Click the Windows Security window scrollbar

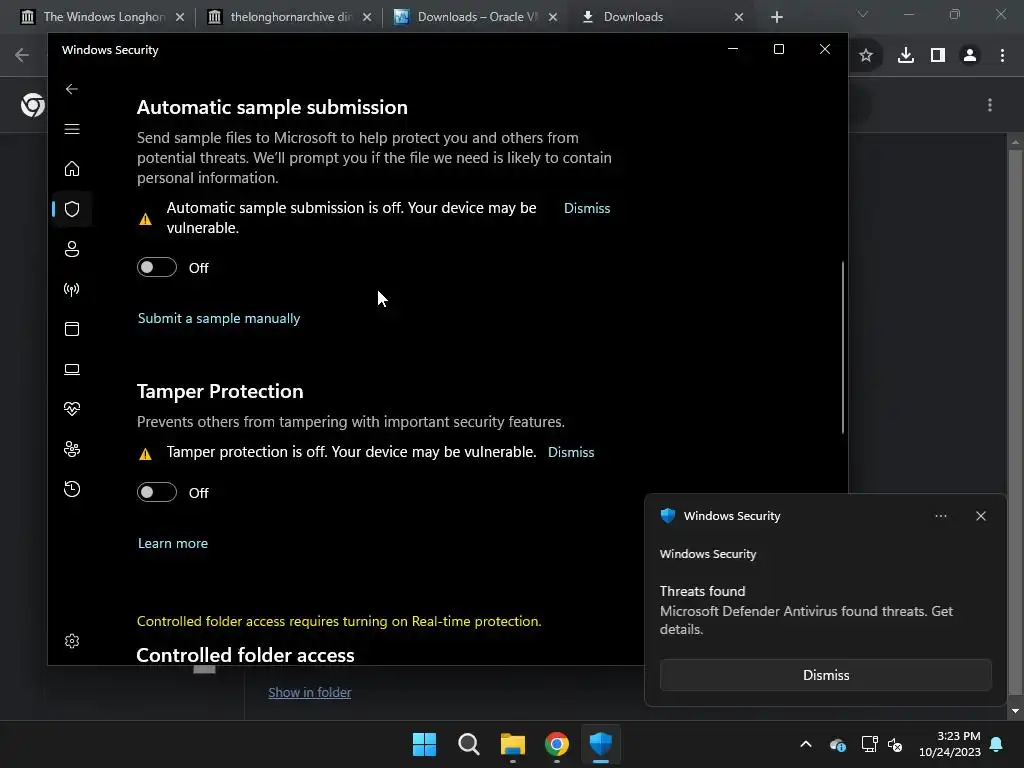tap(843, 347)
